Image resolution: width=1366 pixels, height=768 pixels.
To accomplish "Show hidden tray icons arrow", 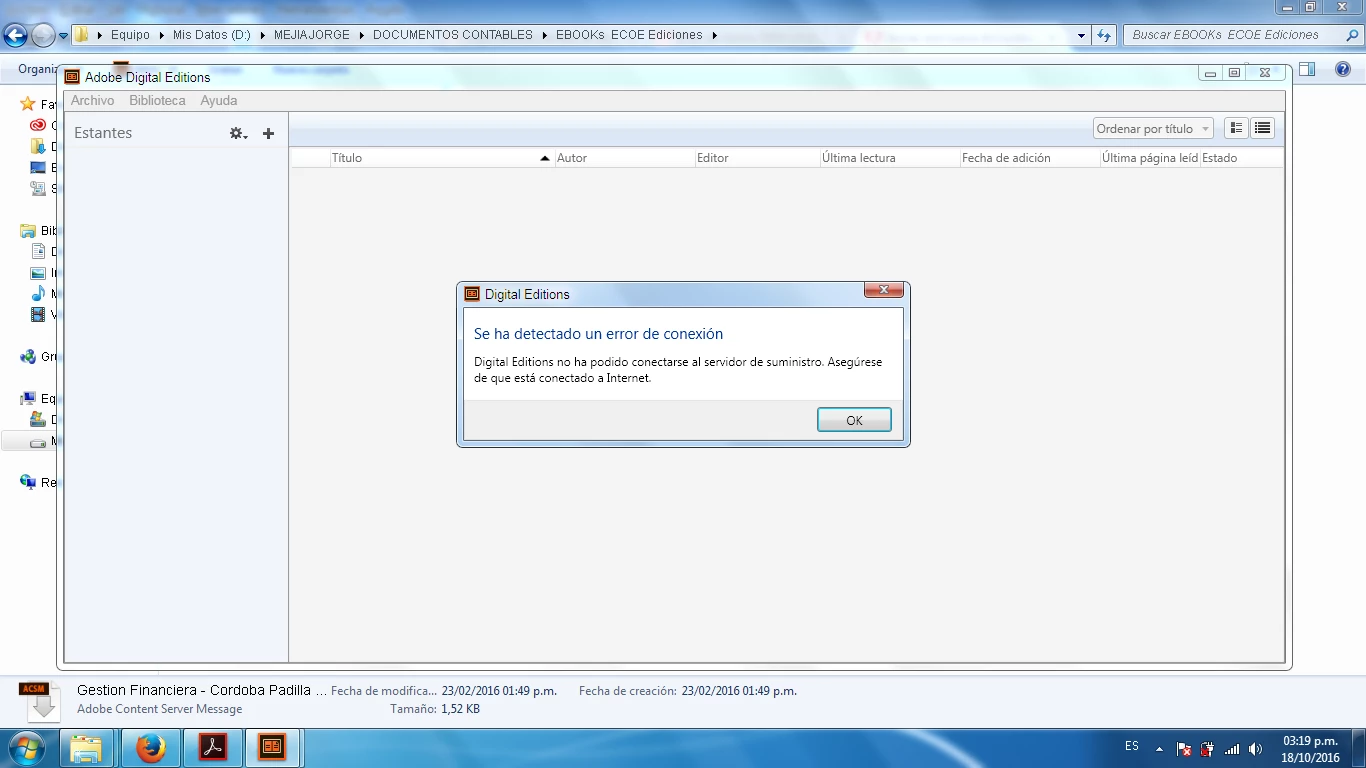I will point(1159,748).
